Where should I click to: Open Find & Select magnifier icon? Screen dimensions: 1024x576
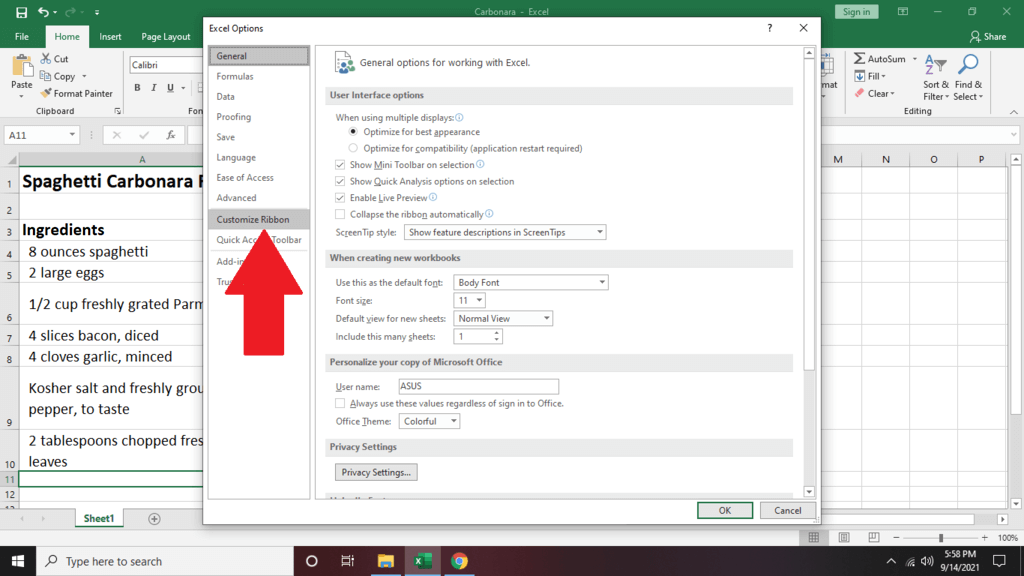coord(968,65)
